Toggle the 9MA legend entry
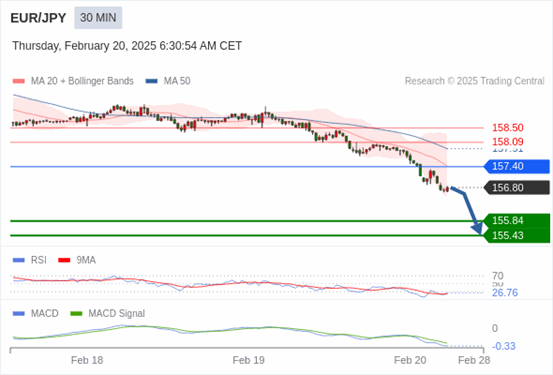The width and height of the screenshot is (553, 375). point(77,260)
